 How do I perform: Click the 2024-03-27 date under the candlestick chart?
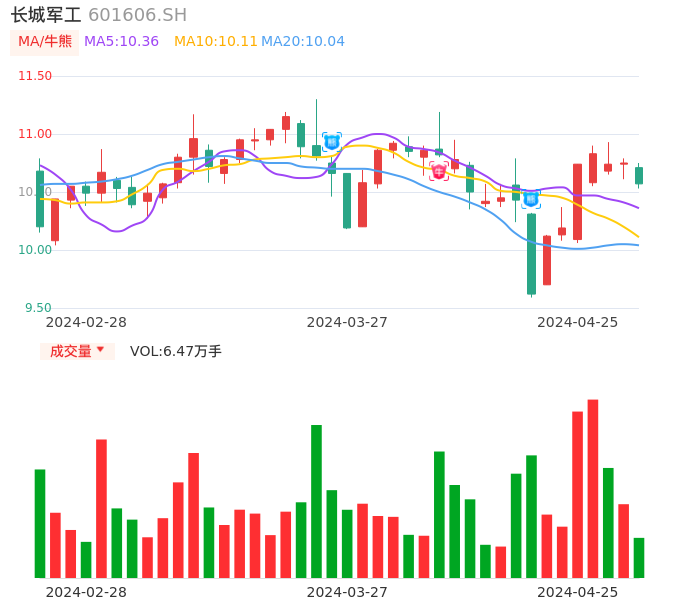(347, 322)
